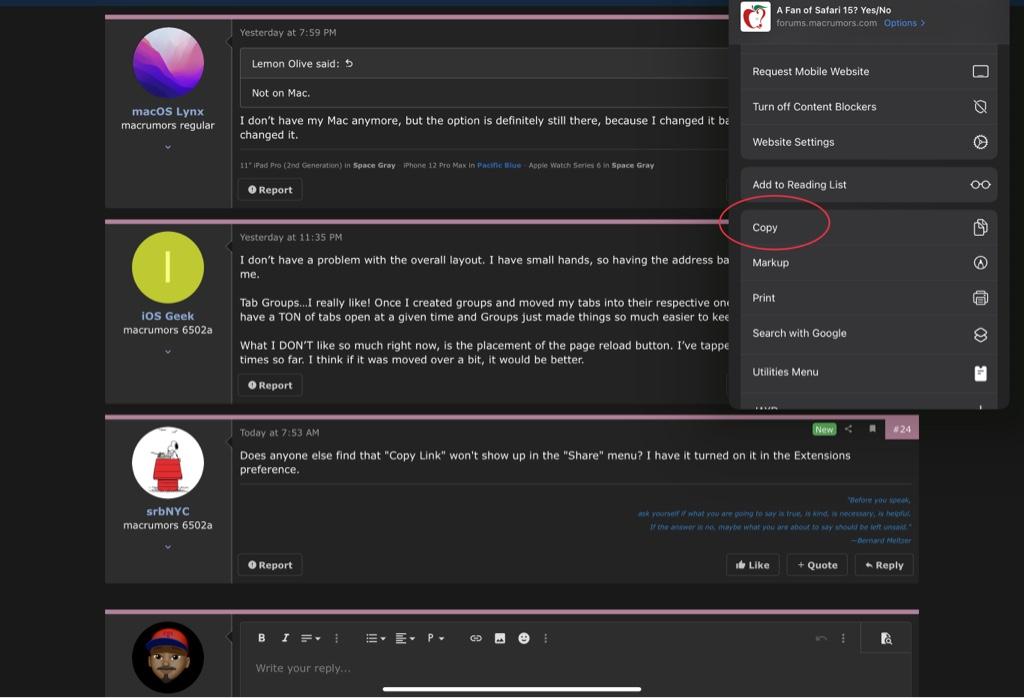This screenshot has height=698, width=1024.
Task: Click timestamp Yesterday at 11:35 PM
Action: [291, 237]
